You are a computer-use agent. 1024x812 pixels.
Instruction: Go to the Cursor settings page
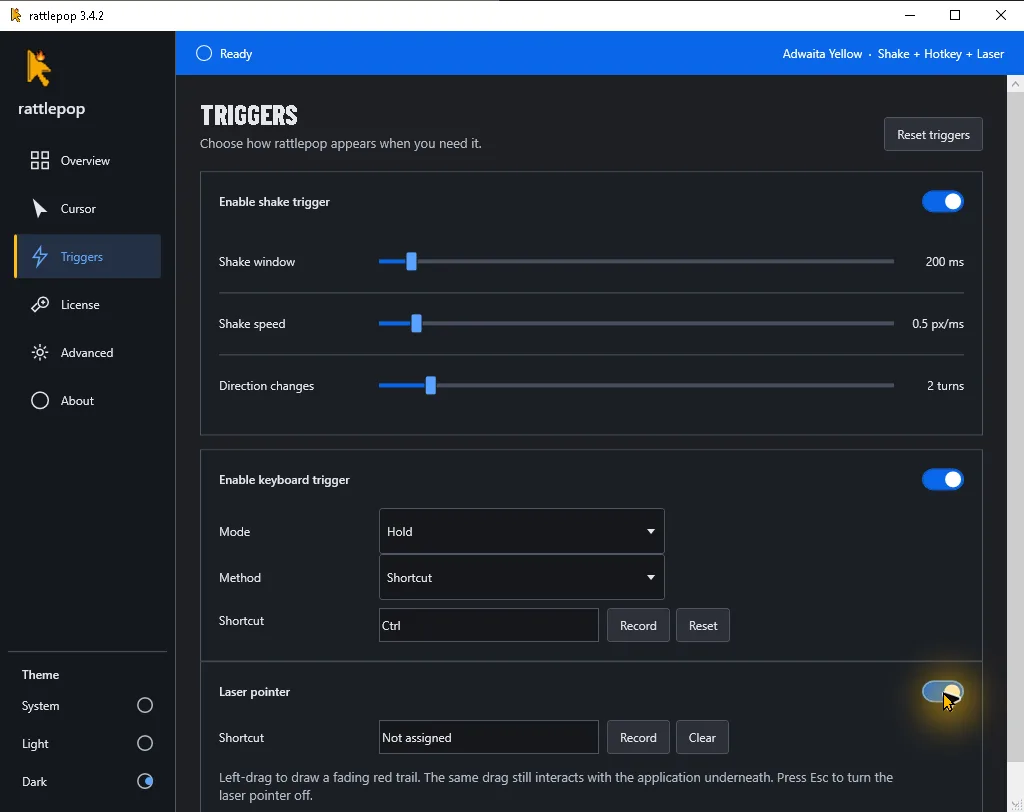point(88,208)
